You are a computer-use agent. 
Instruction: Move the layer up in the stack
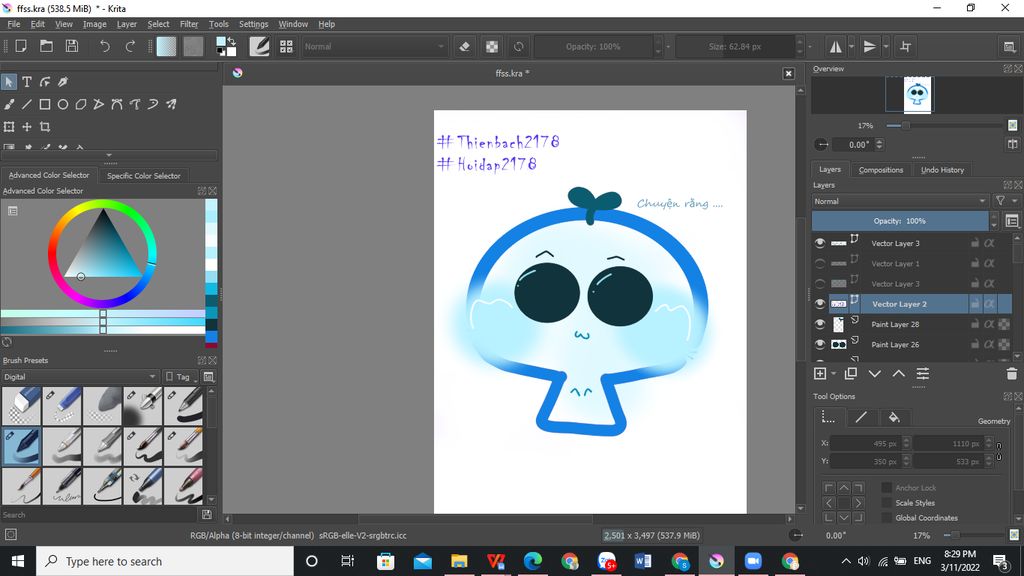[899, 374]
